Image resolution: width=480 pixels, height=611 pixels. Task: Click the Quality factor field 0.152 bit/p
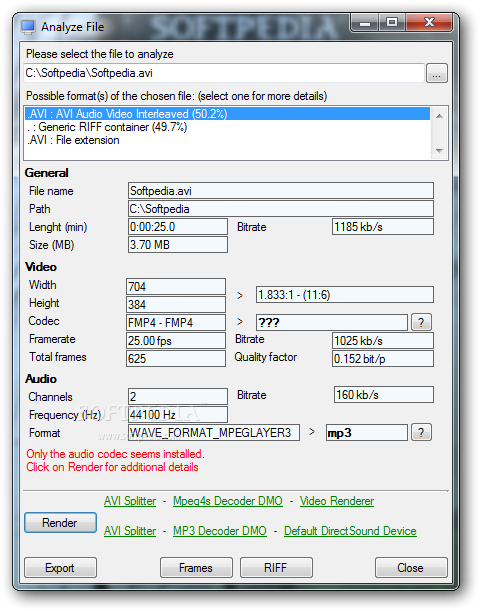click(x=383, y=358)
